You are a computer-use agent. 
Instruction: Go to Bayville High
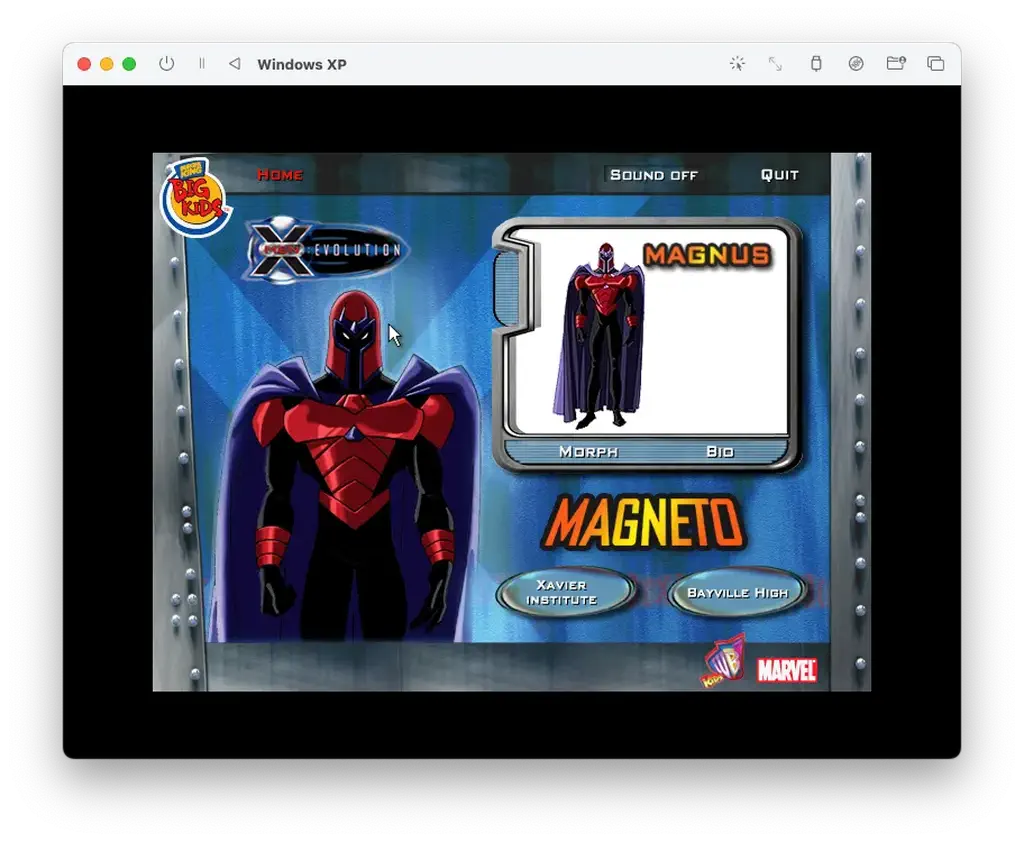(x=737, y=592)
